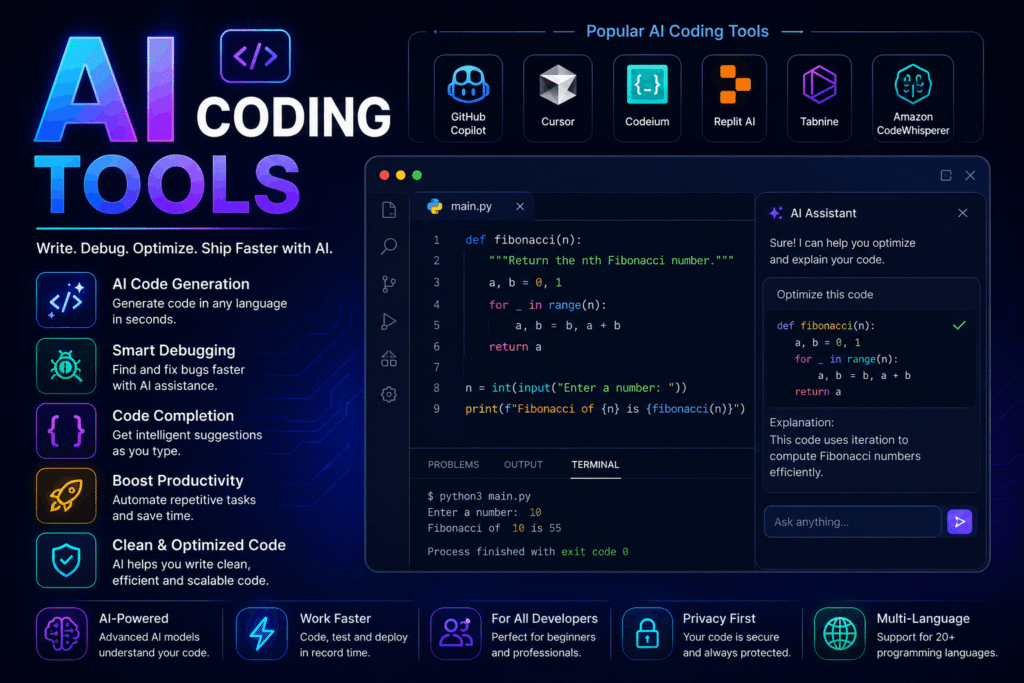The height and width of the screenshot is (683, 1024).
Task: Click the 'Popular AI Coding Tools' heading
Action: [x=677, y=31]
